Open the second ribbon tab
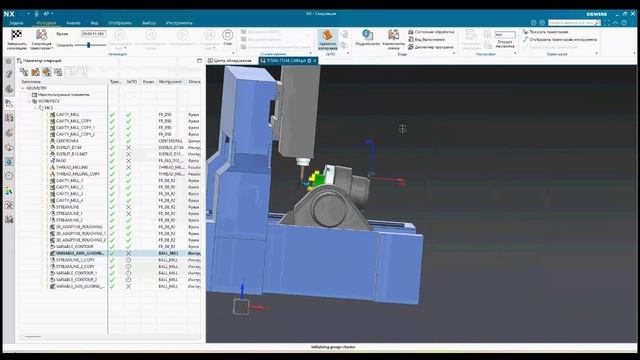This screenshot has width=640, height=360. pos(46,23)
